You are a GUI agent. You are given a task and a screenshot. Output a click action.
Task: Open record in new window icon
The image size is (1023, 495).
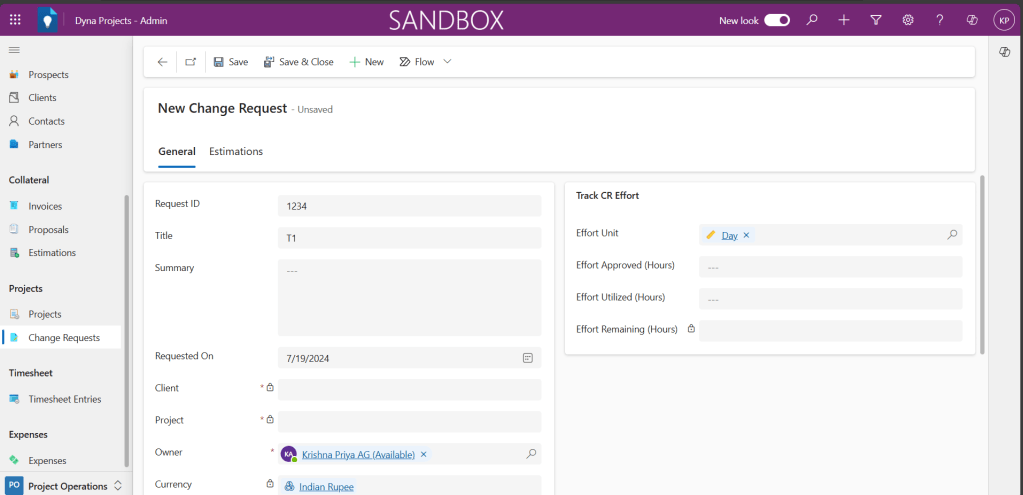[x=190, y=62]
